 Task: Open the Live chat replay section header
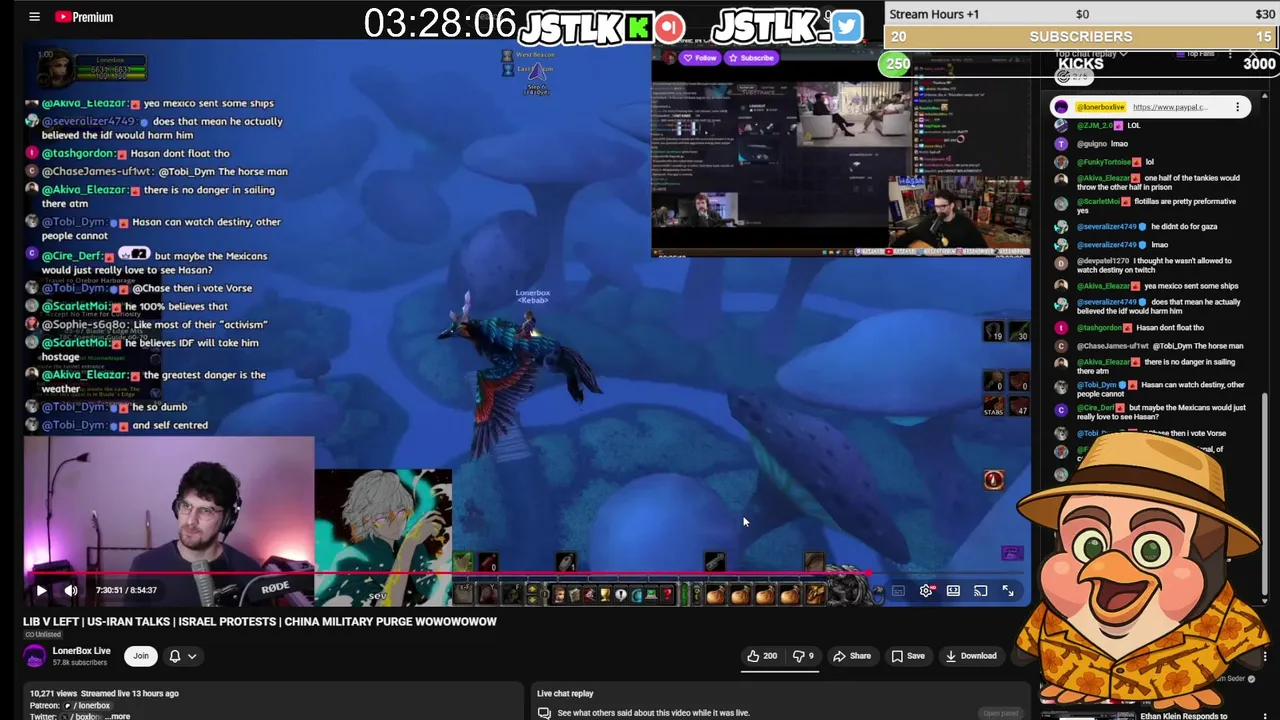click(565, 693)
